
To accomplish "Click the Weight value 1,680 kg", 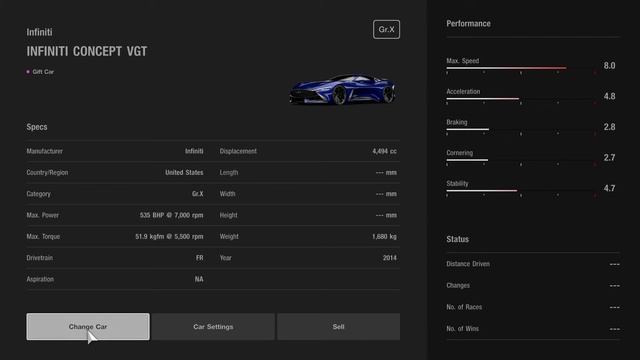I will 384,237.
